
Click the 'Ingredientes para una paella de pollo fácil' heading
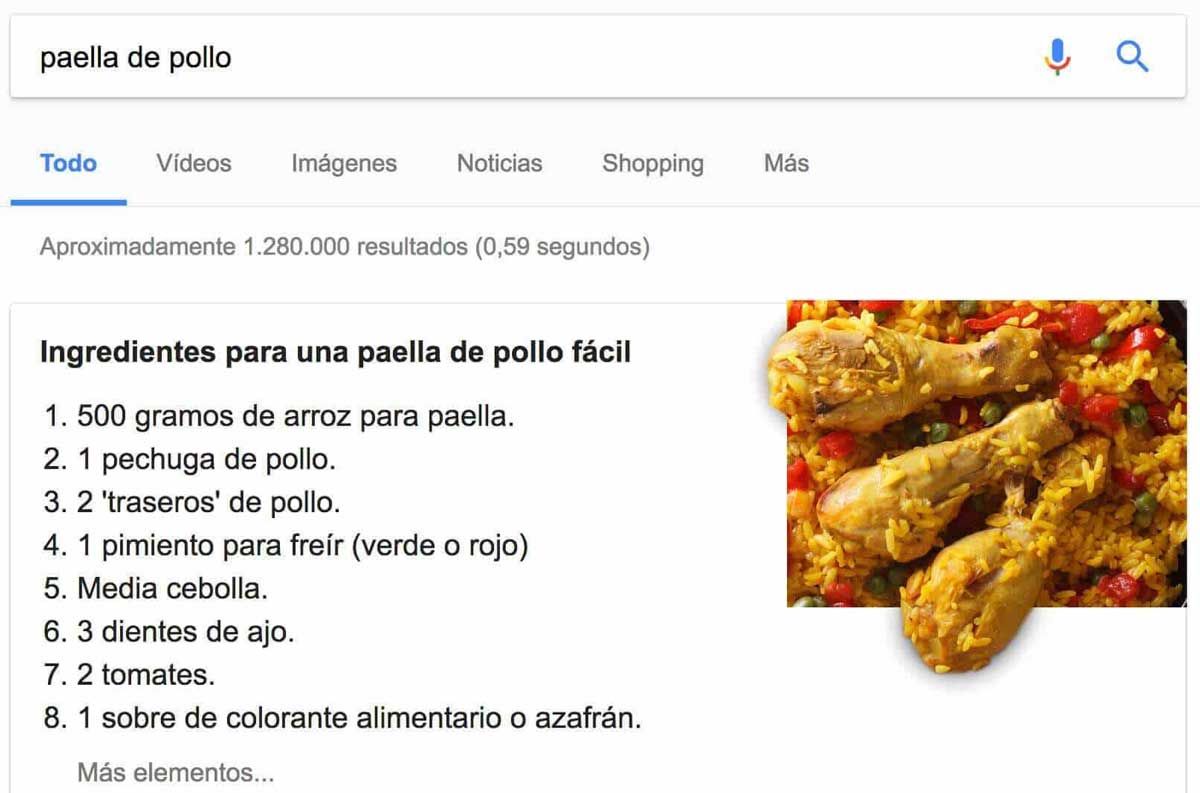tap(335, 352)
